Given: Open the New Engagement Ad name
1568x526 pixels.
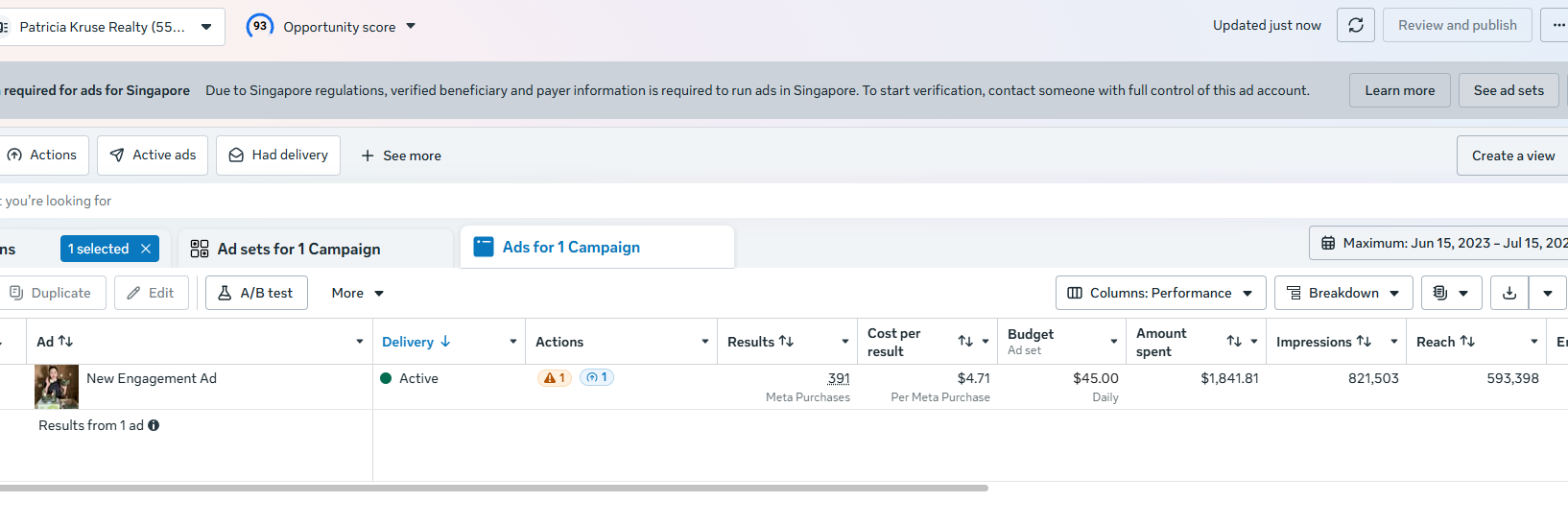Looking at the screenshot, I should pyautogui.click(x=152, y=378).
